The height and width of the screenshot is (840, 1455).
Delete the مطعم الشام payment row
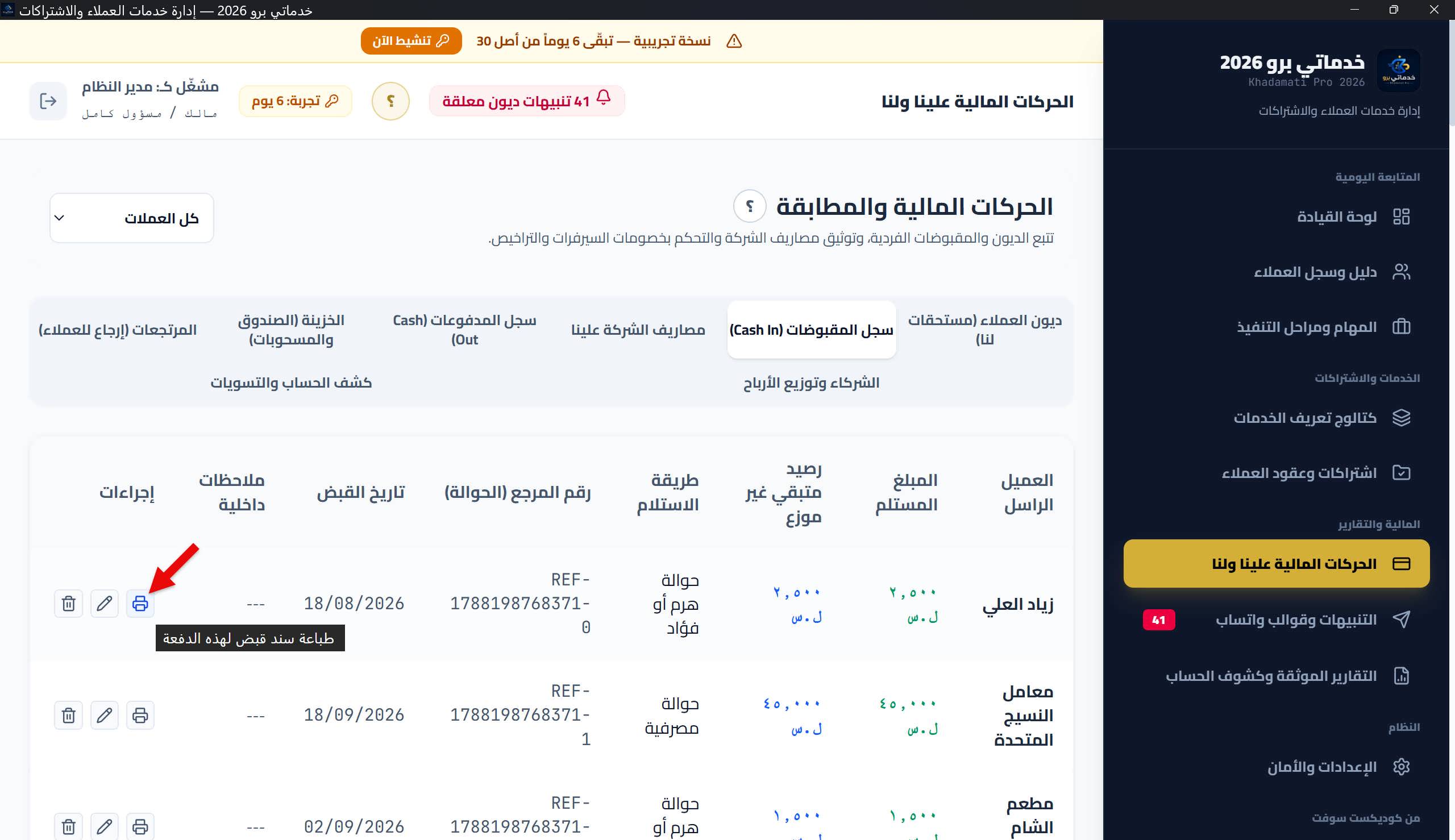coord(69,826)
